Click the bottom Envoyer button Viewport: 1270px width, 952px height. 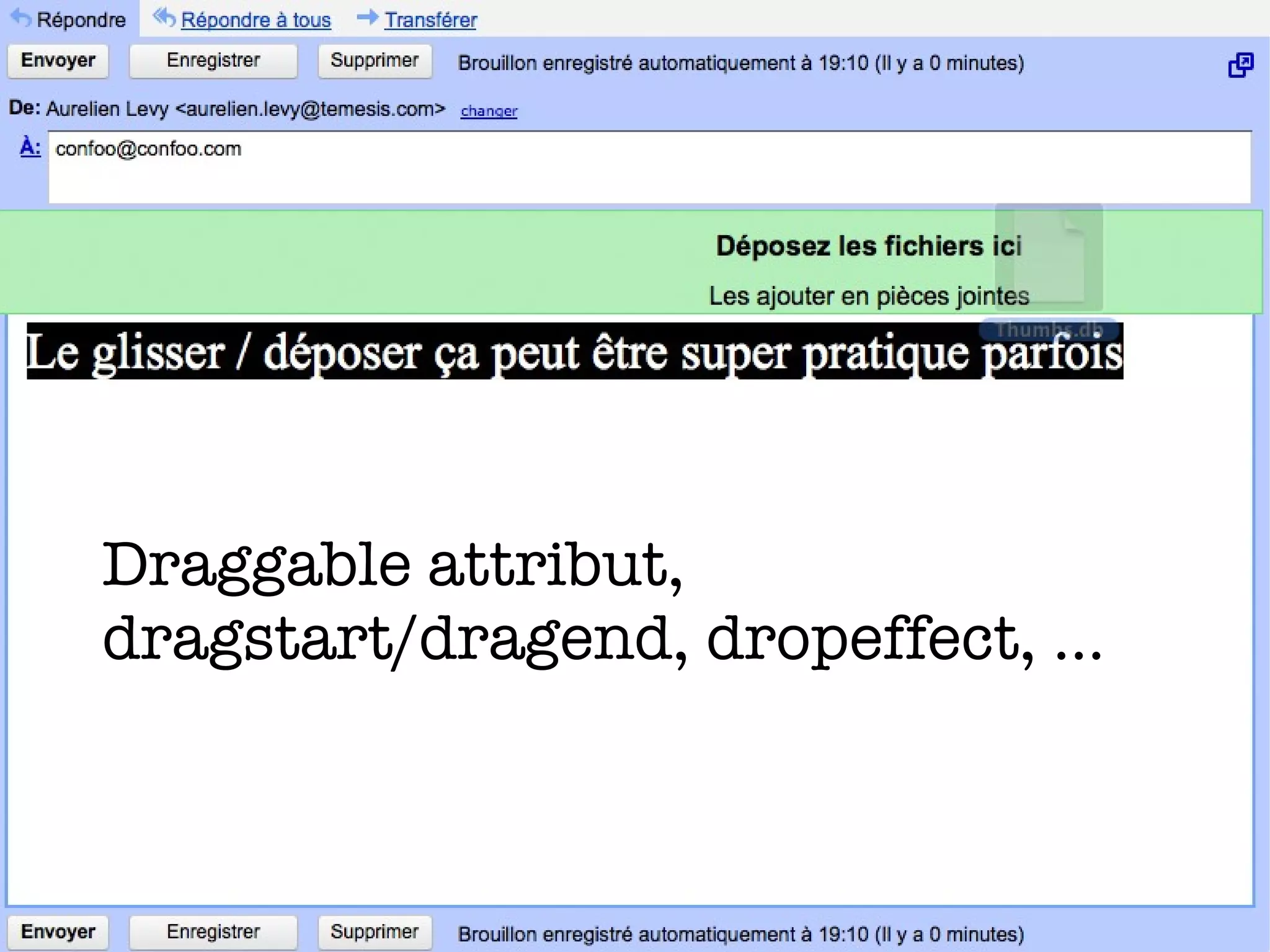(58, 932)
